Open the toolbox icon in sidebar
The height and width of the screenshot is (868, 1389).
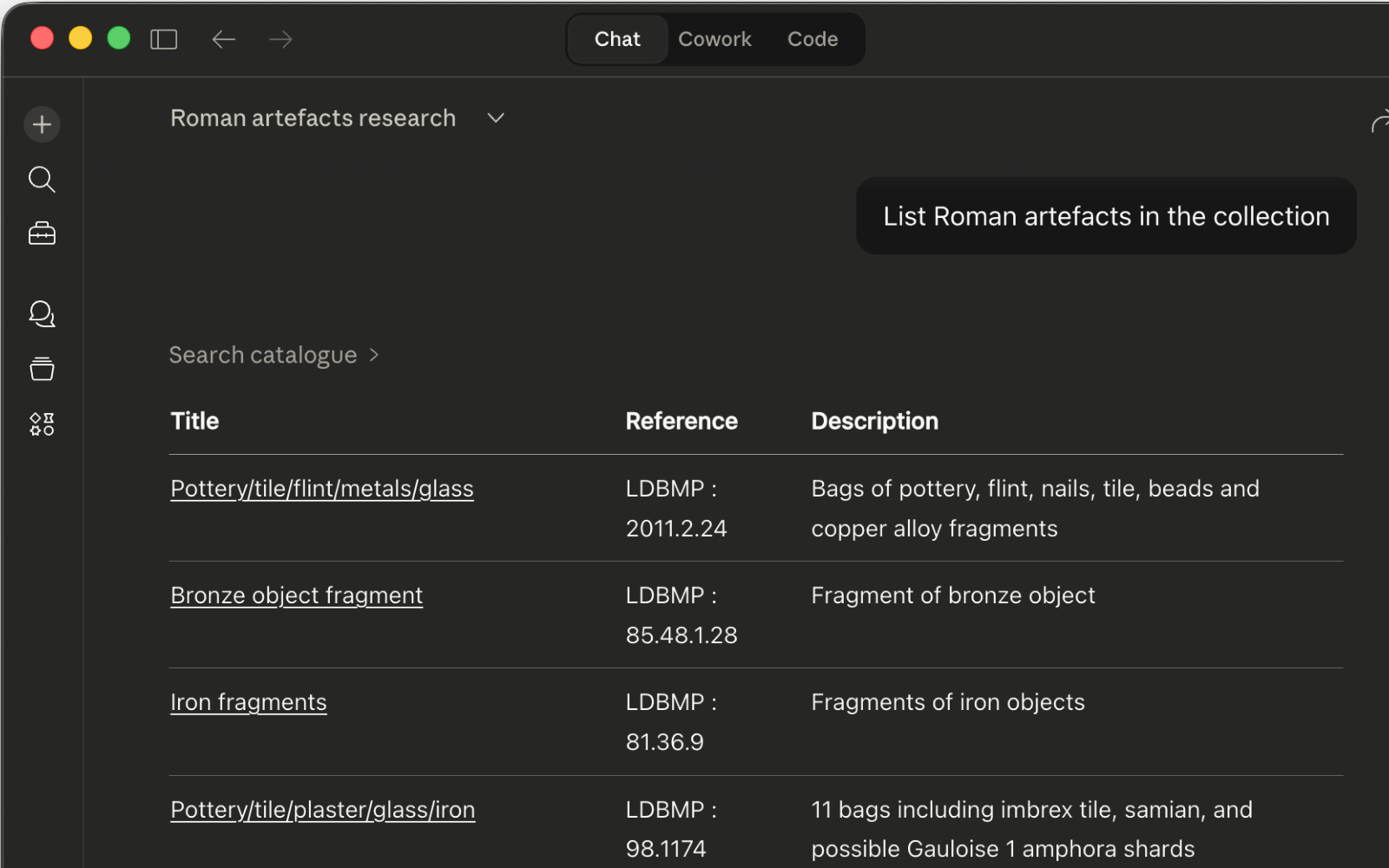[x=42, y=233]
